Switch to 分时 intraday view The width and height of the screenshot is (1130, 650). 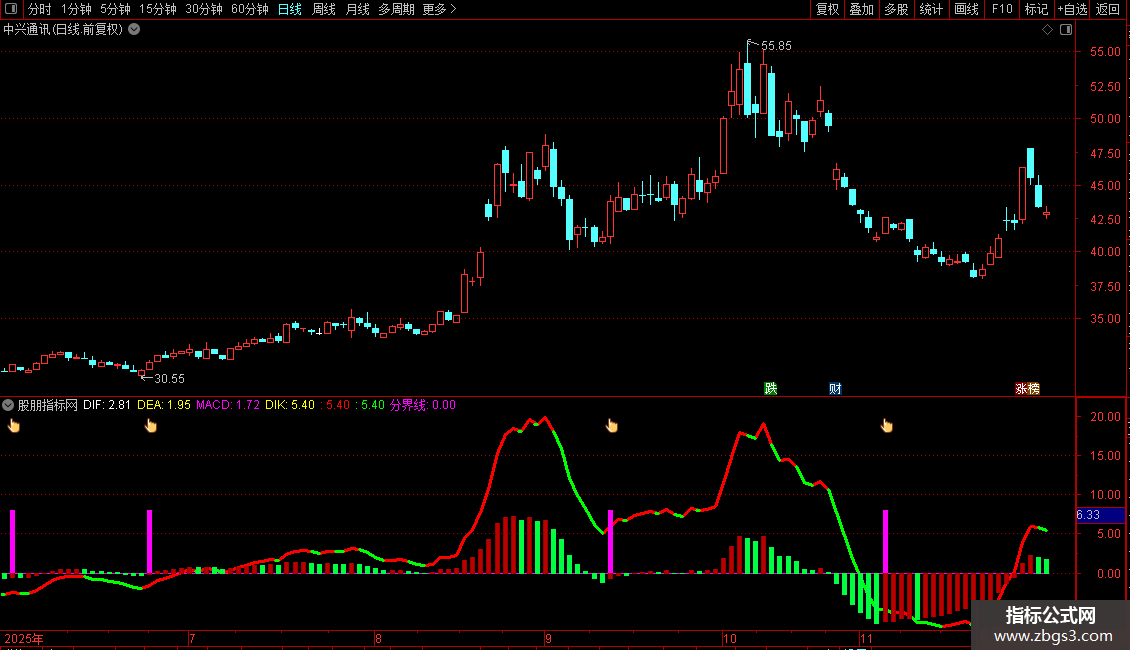tap(40, 9)
